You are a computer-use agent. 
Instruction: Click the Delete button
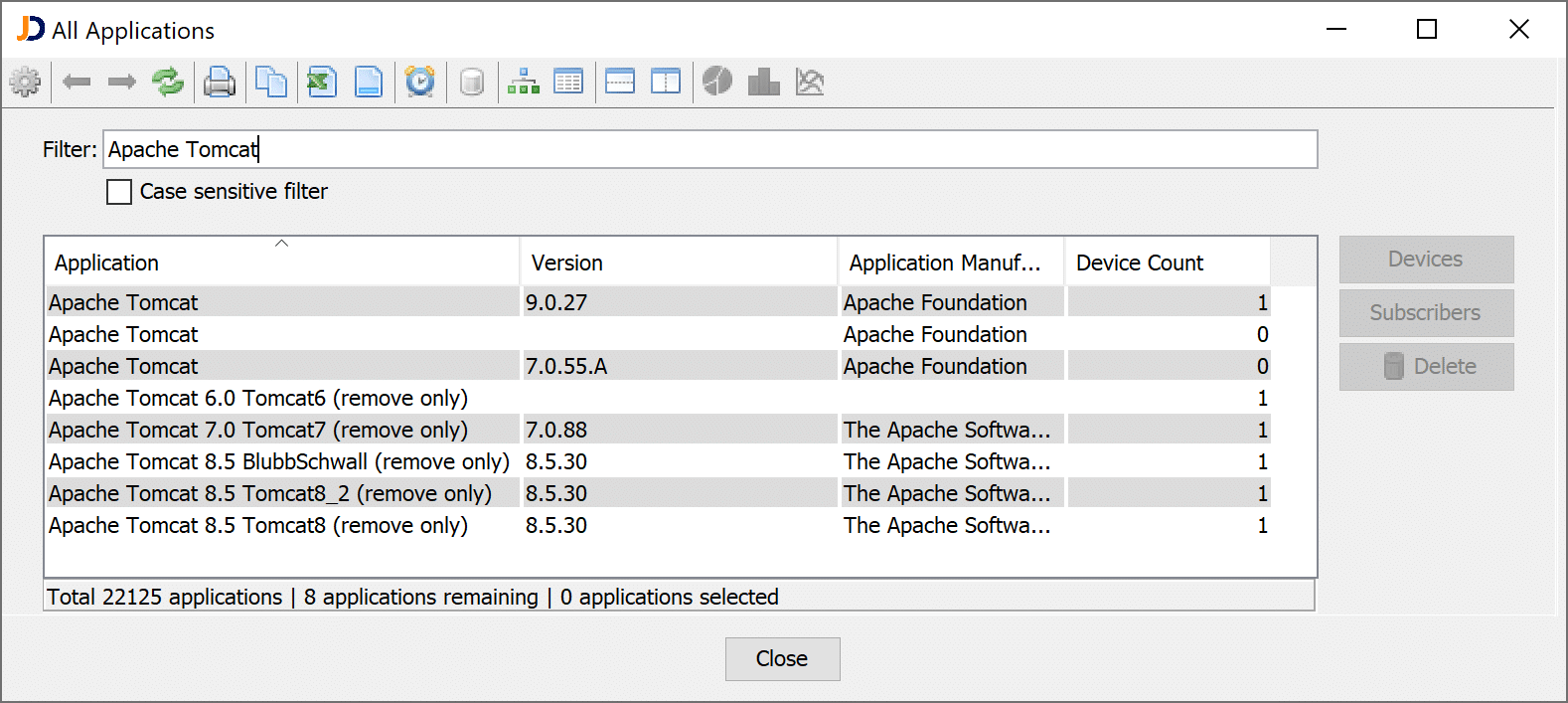click(x=1426, y=367)
